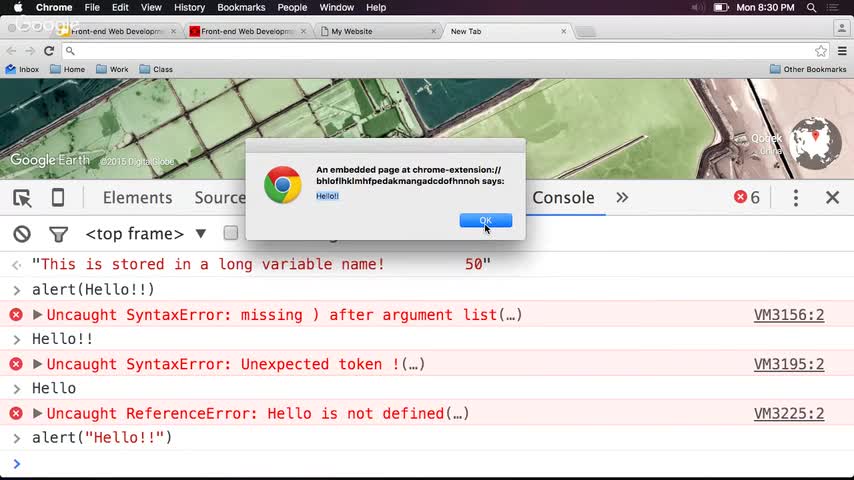Open Spotlight search magnifier icon
854x480 pixels.
(x=812, y=8)
